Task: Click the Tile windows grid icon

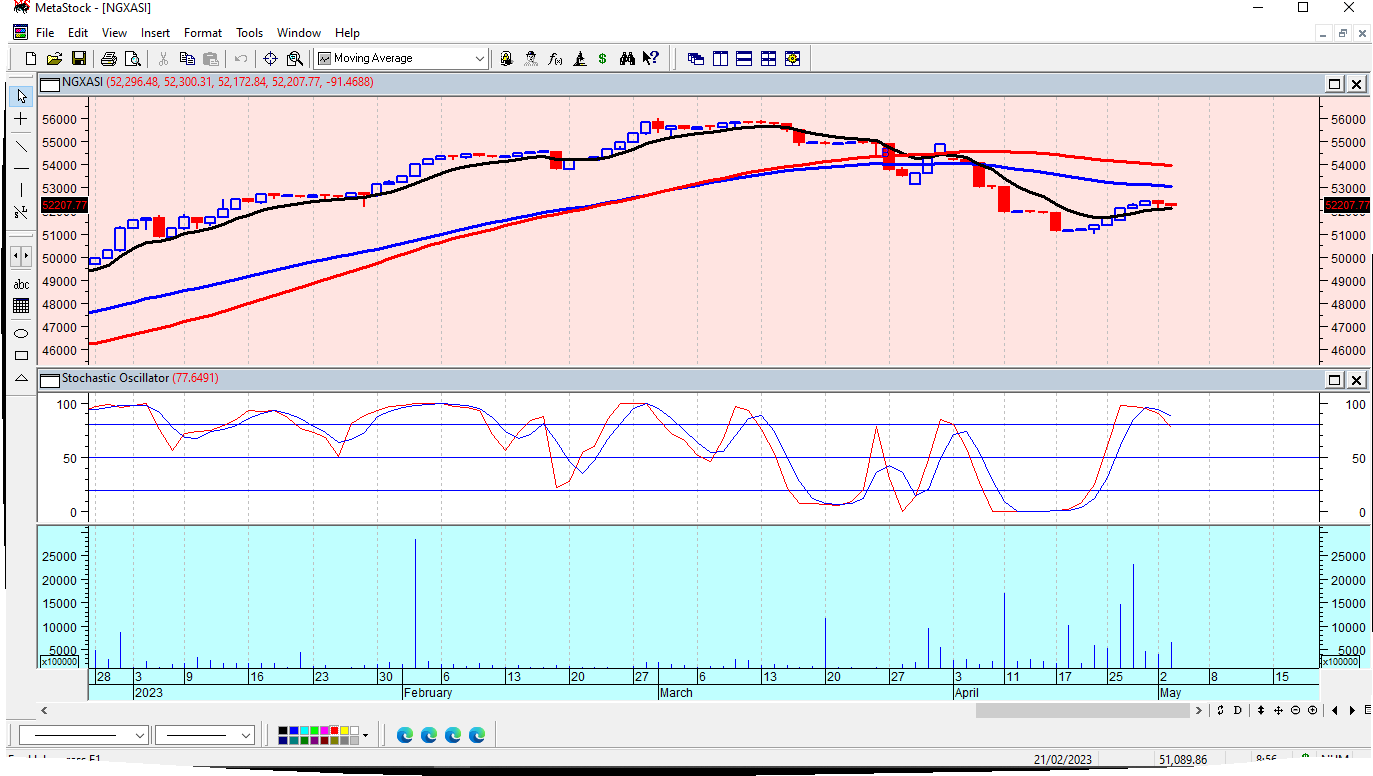Action: (768, 59)
